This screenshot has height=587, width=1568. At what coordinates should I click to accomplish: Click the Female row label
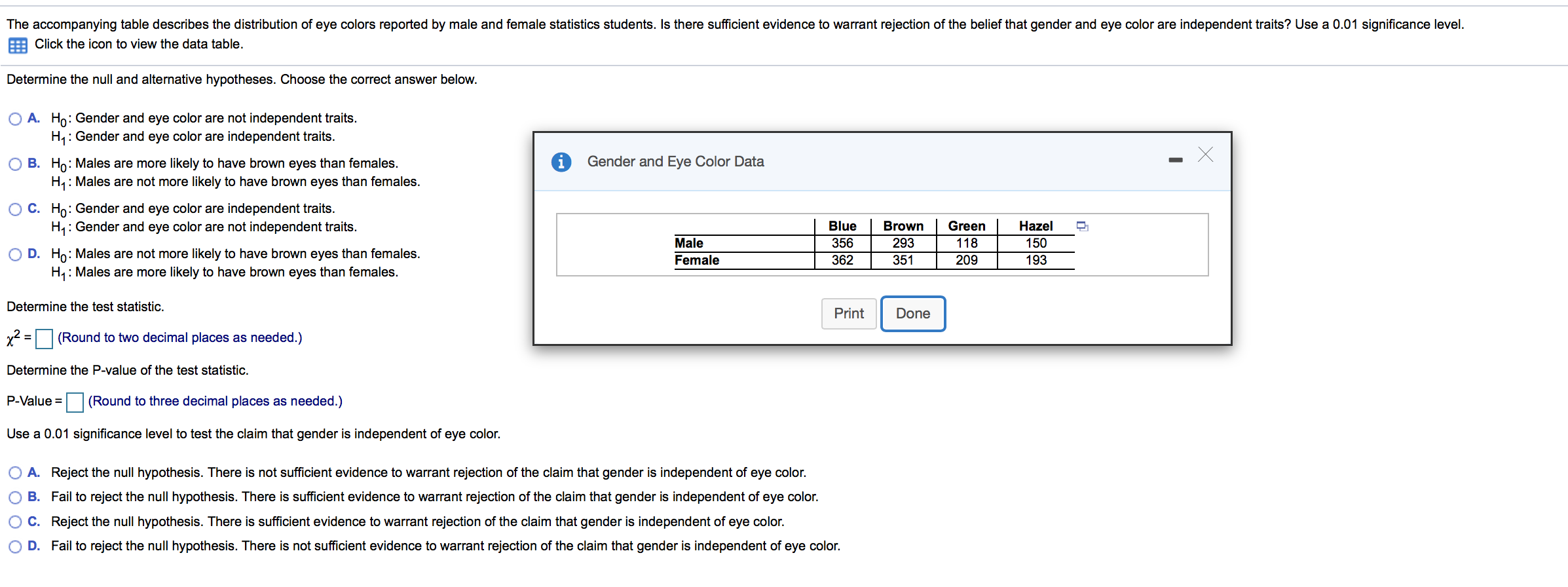tap(697, 260)
